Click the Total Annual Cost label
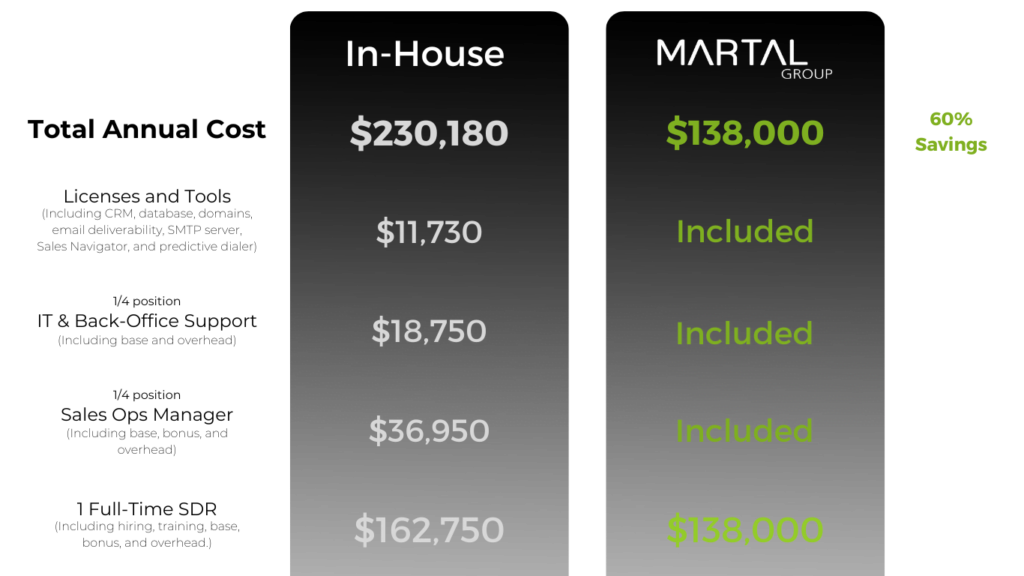 147,129
